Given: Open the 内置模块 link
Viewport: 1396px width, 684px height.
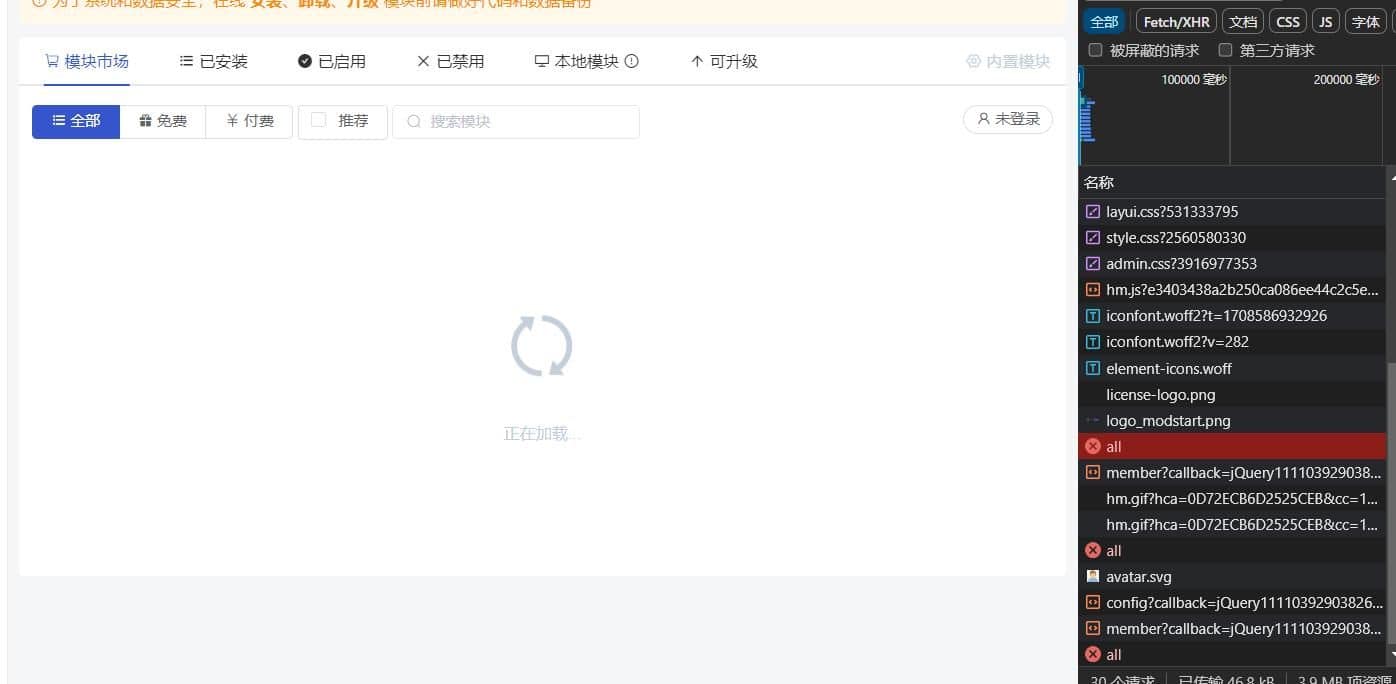Looking at the screenshot, I should pos(1008,61).
